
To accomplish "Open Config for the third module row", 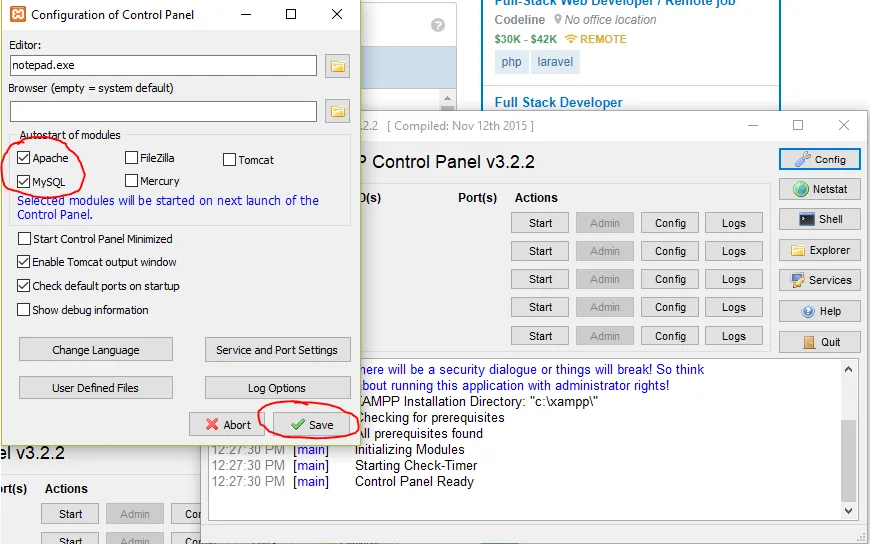I will pyautogui.click(x=670, y=279).
